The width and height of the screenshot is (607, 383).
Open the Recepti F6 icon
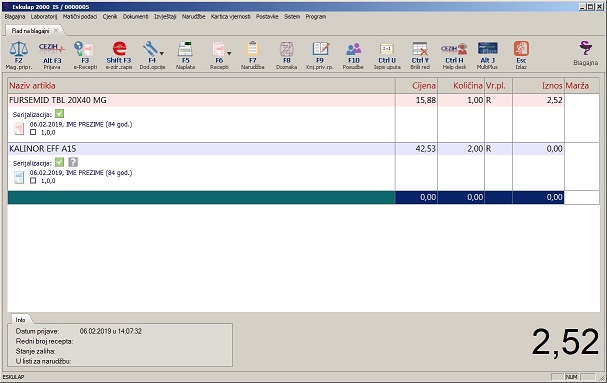point(218,49)
